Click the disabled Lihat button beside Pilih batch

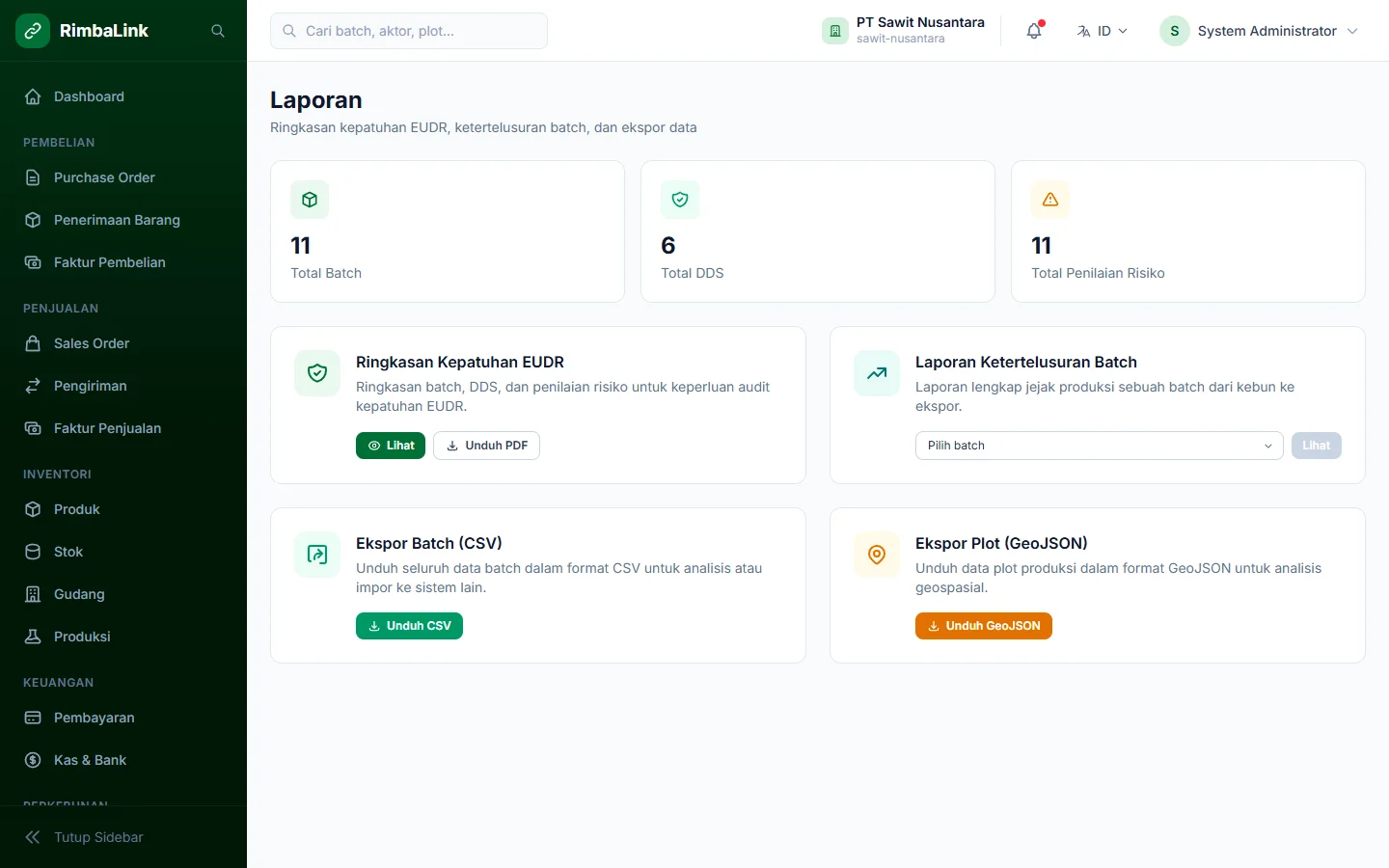pyautogui.click(x=1316, y=446)
